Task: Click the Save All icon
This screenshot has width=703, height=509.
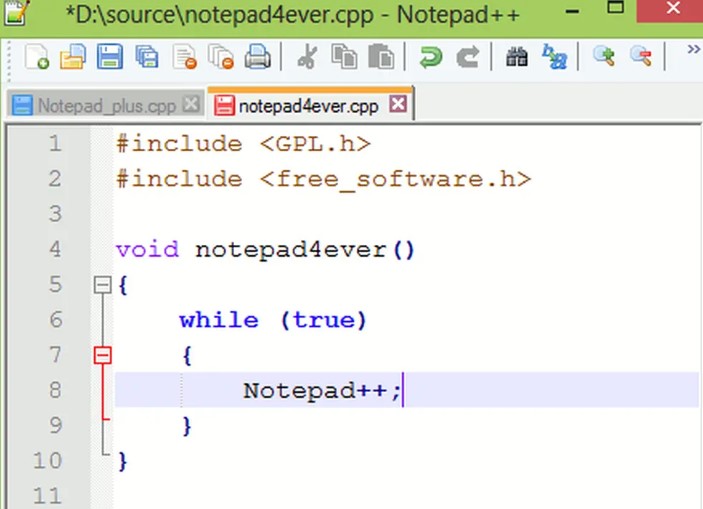Action: click(147, 57)
